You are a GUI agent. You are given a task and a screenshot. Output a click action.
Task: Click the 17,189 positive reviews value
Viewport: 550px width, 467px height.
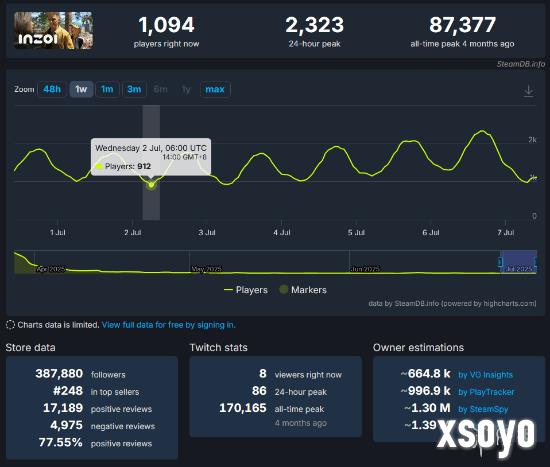pyautogui.click(x=63, y=408)
